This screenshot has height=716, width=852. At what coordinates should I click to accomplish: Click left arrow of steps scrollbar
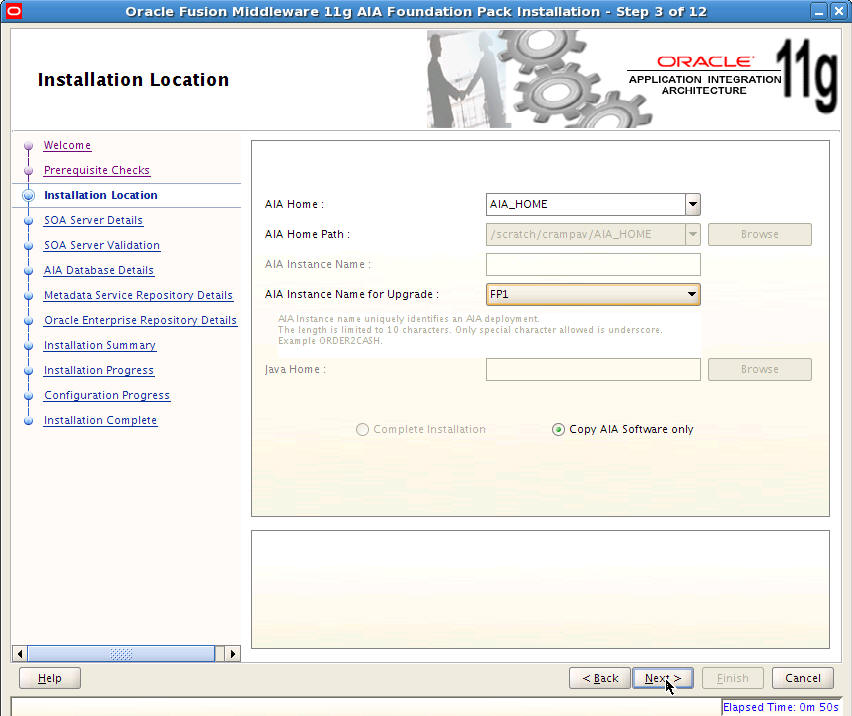20,654
